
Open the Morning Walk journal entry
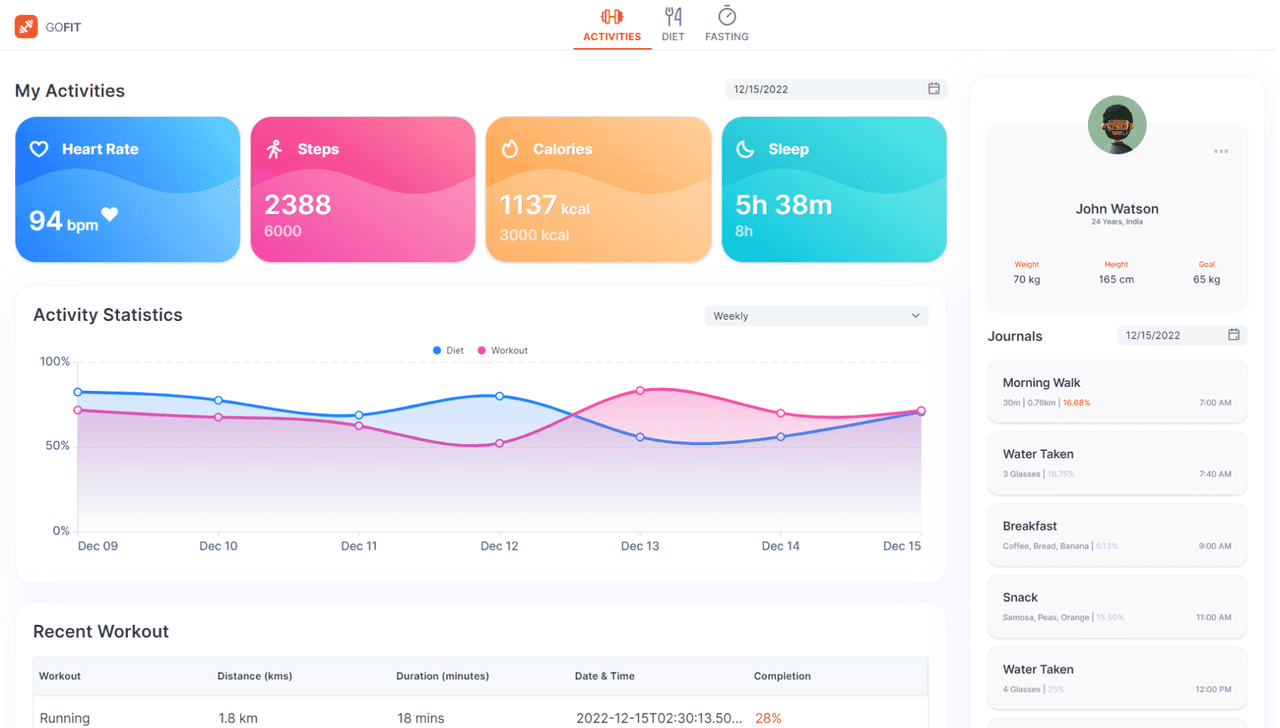tap(1117, 391)
